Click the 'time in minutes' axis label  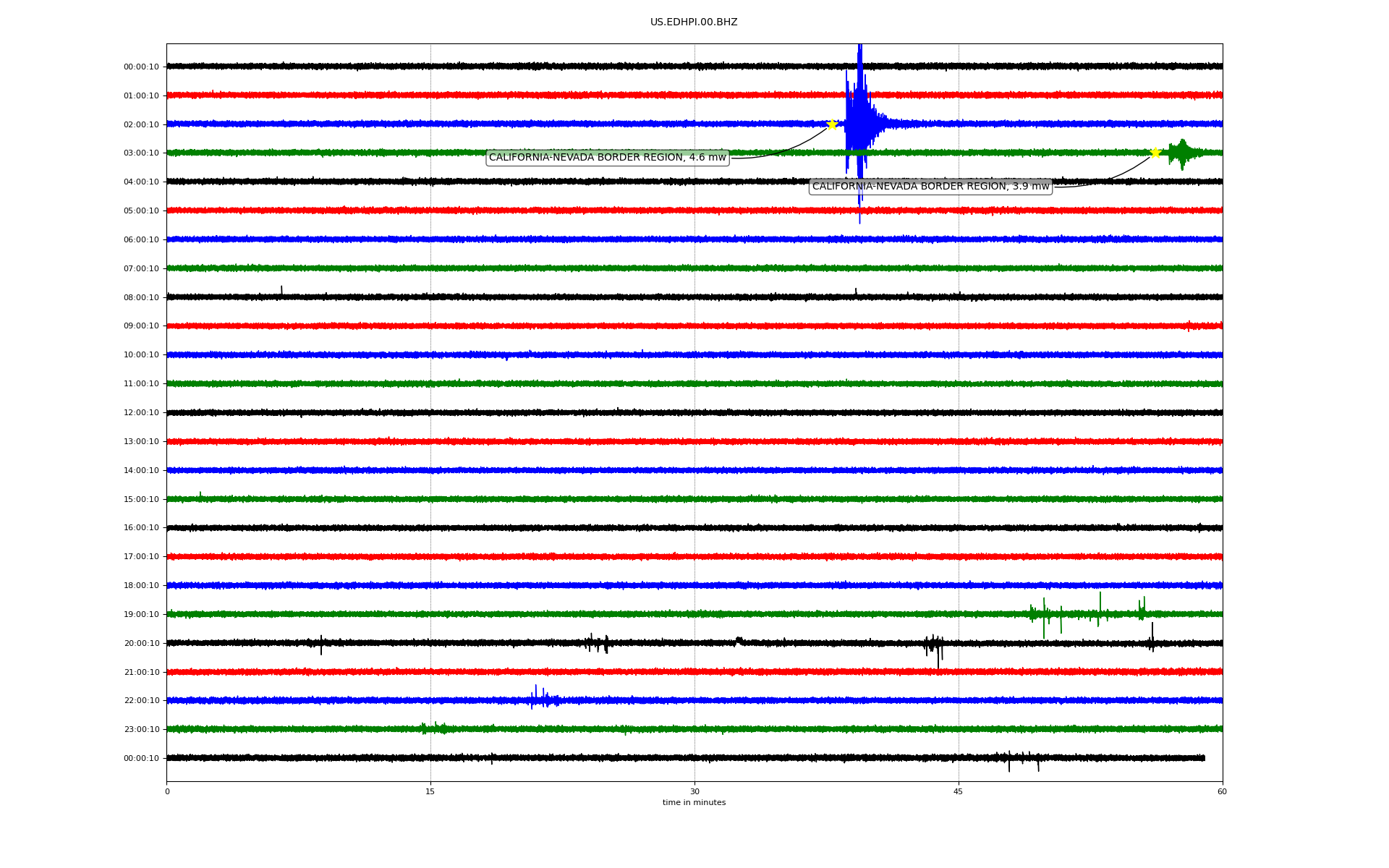coord(694,803)
